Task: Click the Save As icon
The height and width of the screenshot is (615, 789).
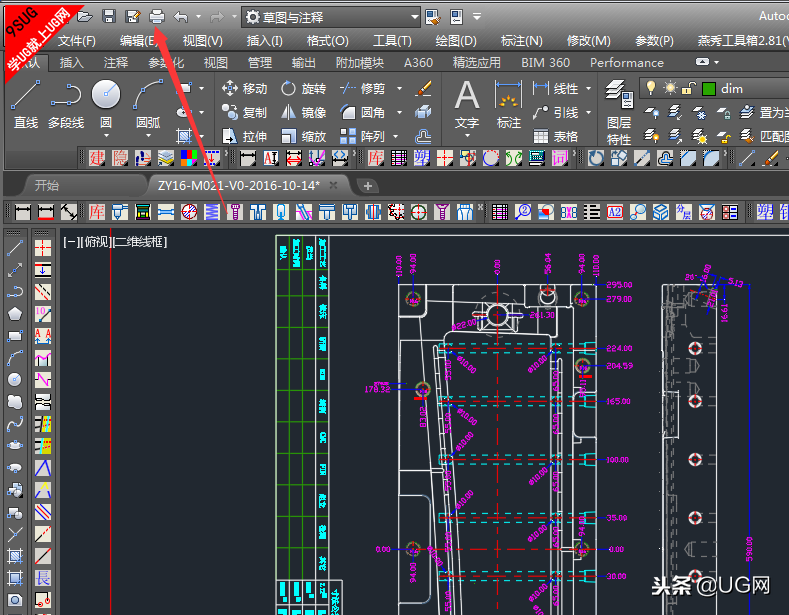Action: point(133,17)
